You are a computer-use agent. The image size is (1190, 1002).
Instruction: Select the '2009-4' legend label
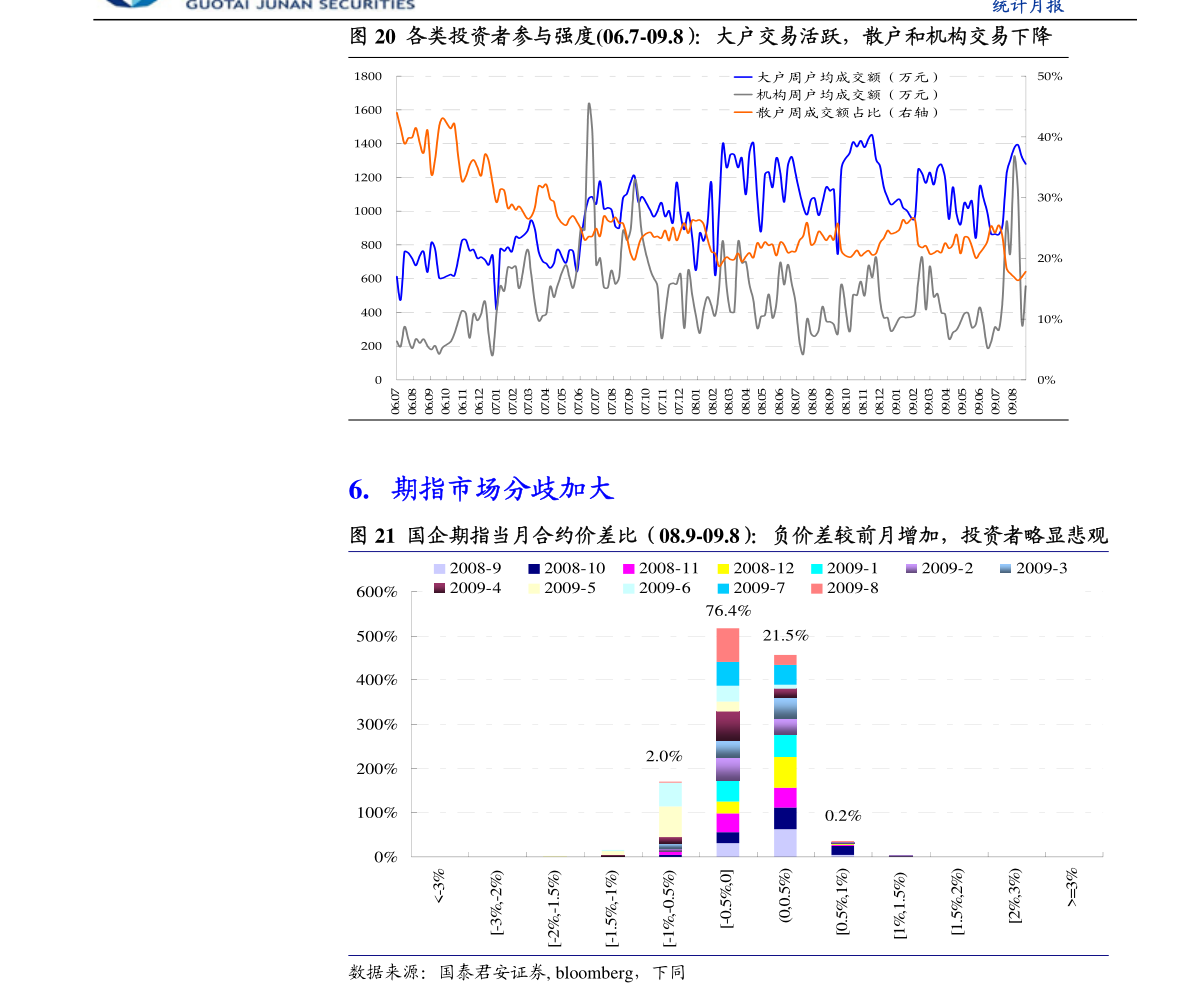[475, 588]
